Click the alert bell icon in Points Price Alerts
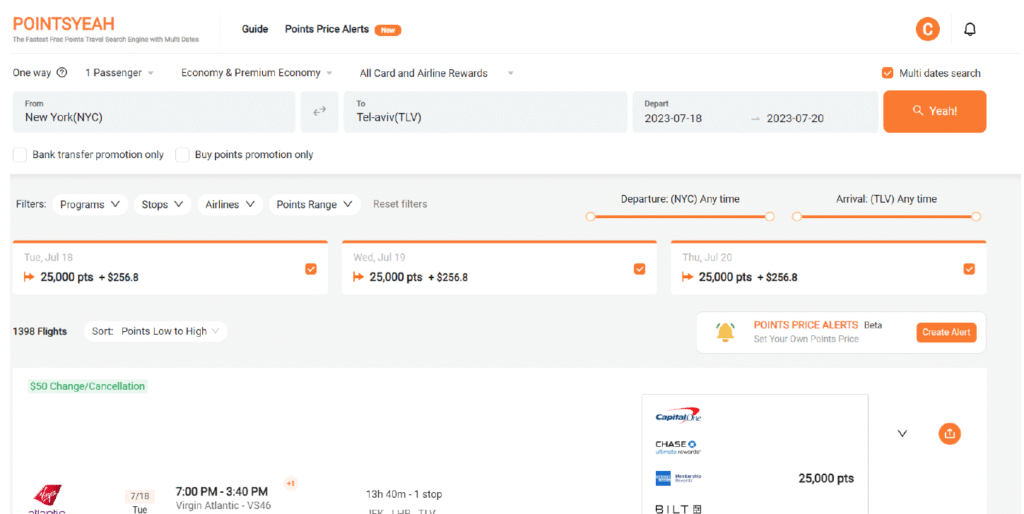This screenshot has width=1024, height=514. pyautogui.click(x=725, y=332)
